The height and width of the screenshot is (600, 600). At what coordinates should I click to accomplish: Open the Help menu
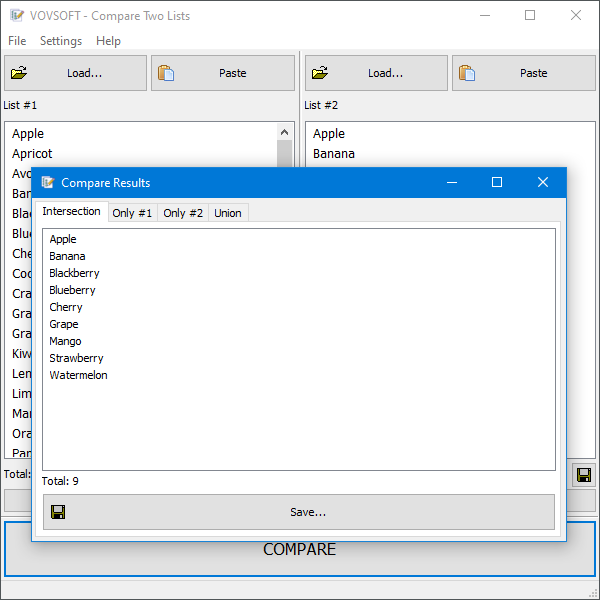pyautogui.click(x=108, y=41)
